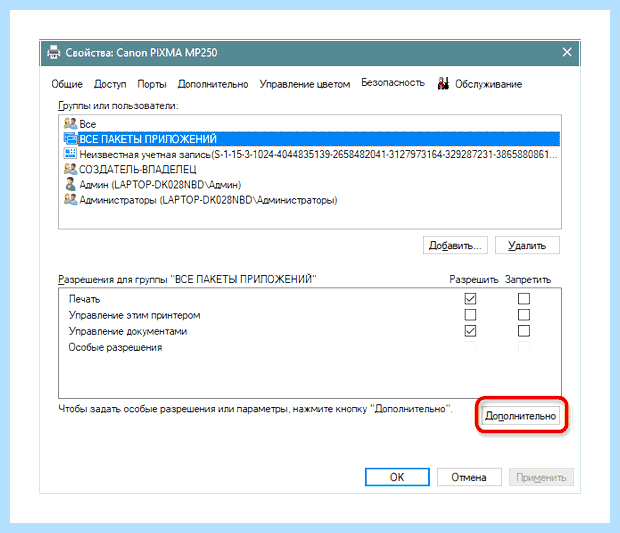This screenshot has width=620, height=533.
Task: Click the Удалить button
Action: point(527,246)
